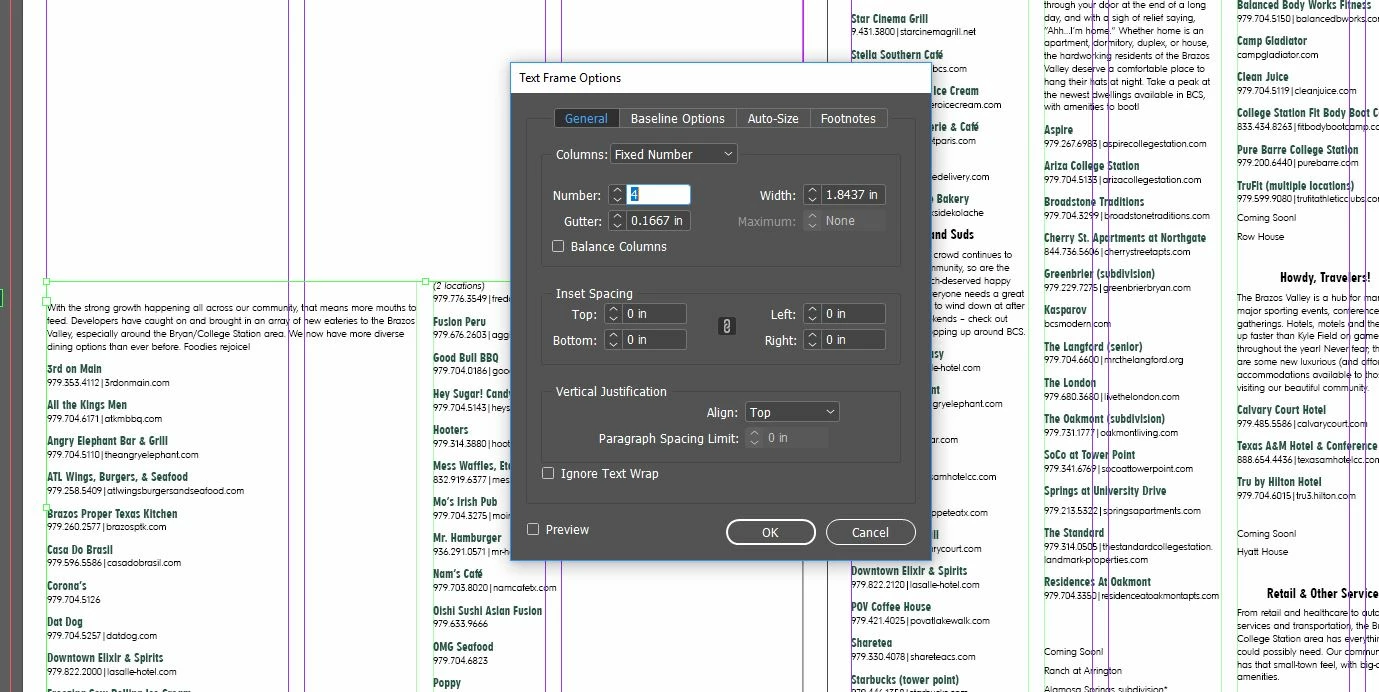This screenshot has height=692, width=1379.
Task: Click the Number field stepper arrows
Action: (x=617, y=195)
